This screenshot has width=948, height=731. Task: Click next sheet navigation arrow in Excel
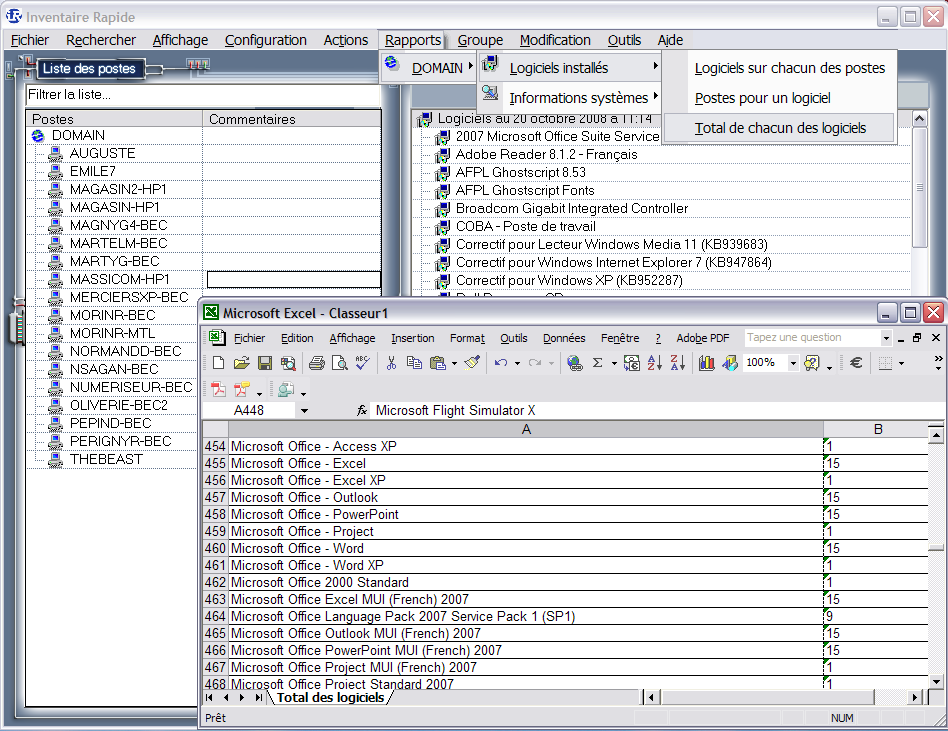pyautogui.click(x=242, y=698)
